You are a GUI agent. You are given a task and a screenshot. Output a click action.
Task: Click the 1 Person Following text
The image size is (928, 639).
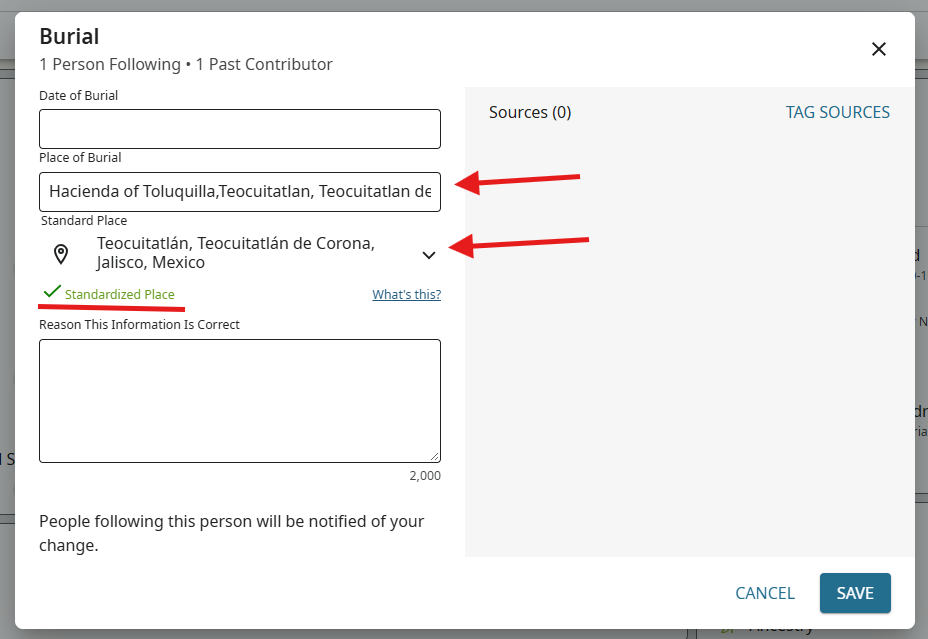110,64
